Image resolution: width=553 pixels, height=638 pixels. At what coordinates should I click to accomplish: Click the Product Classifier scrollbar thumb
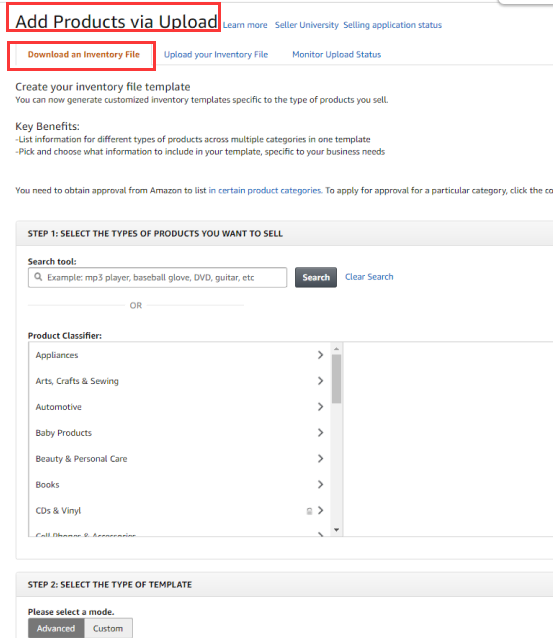336,379
